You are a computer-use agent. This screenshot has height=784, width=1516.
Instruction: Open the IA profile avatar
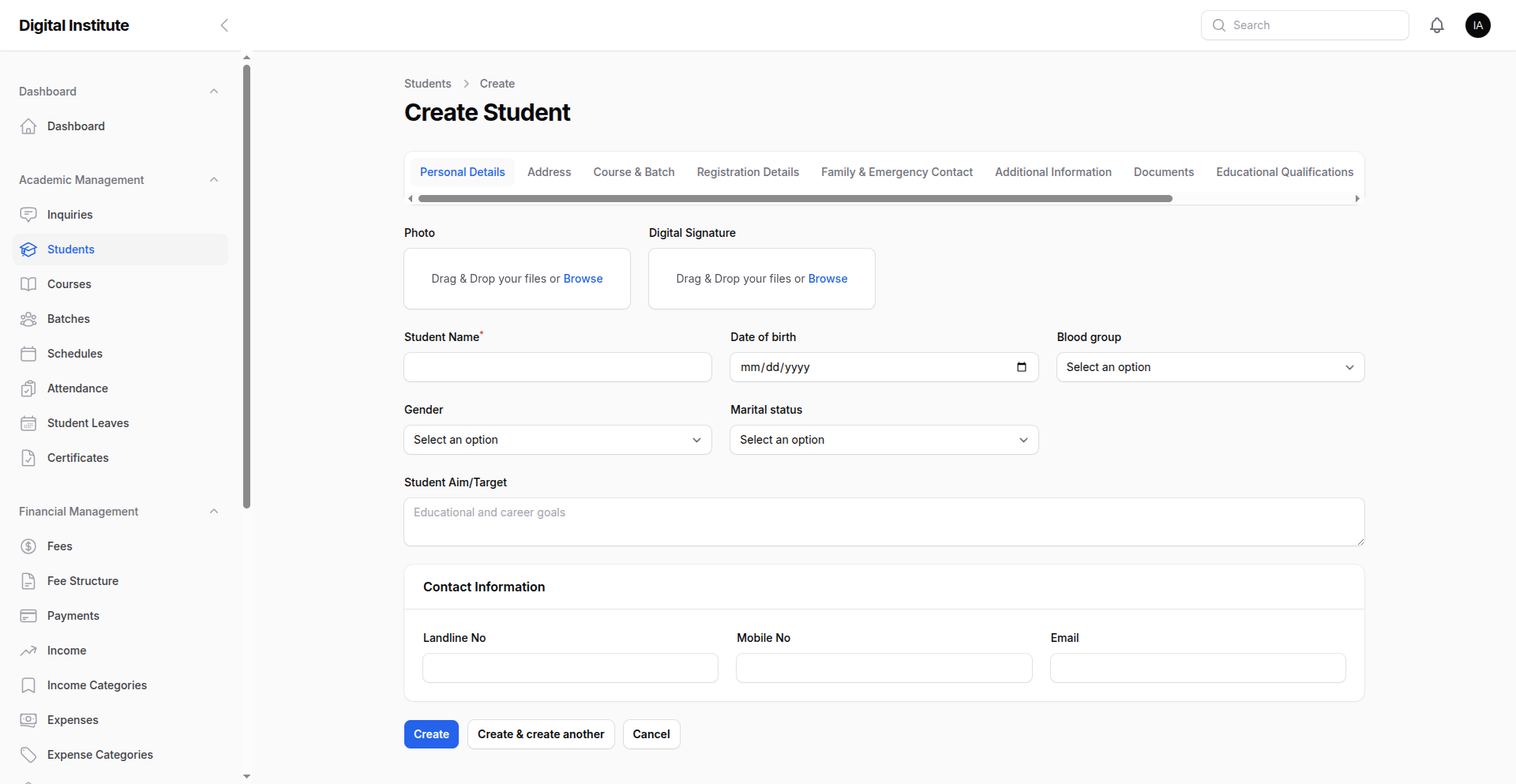click(1477, 24)
